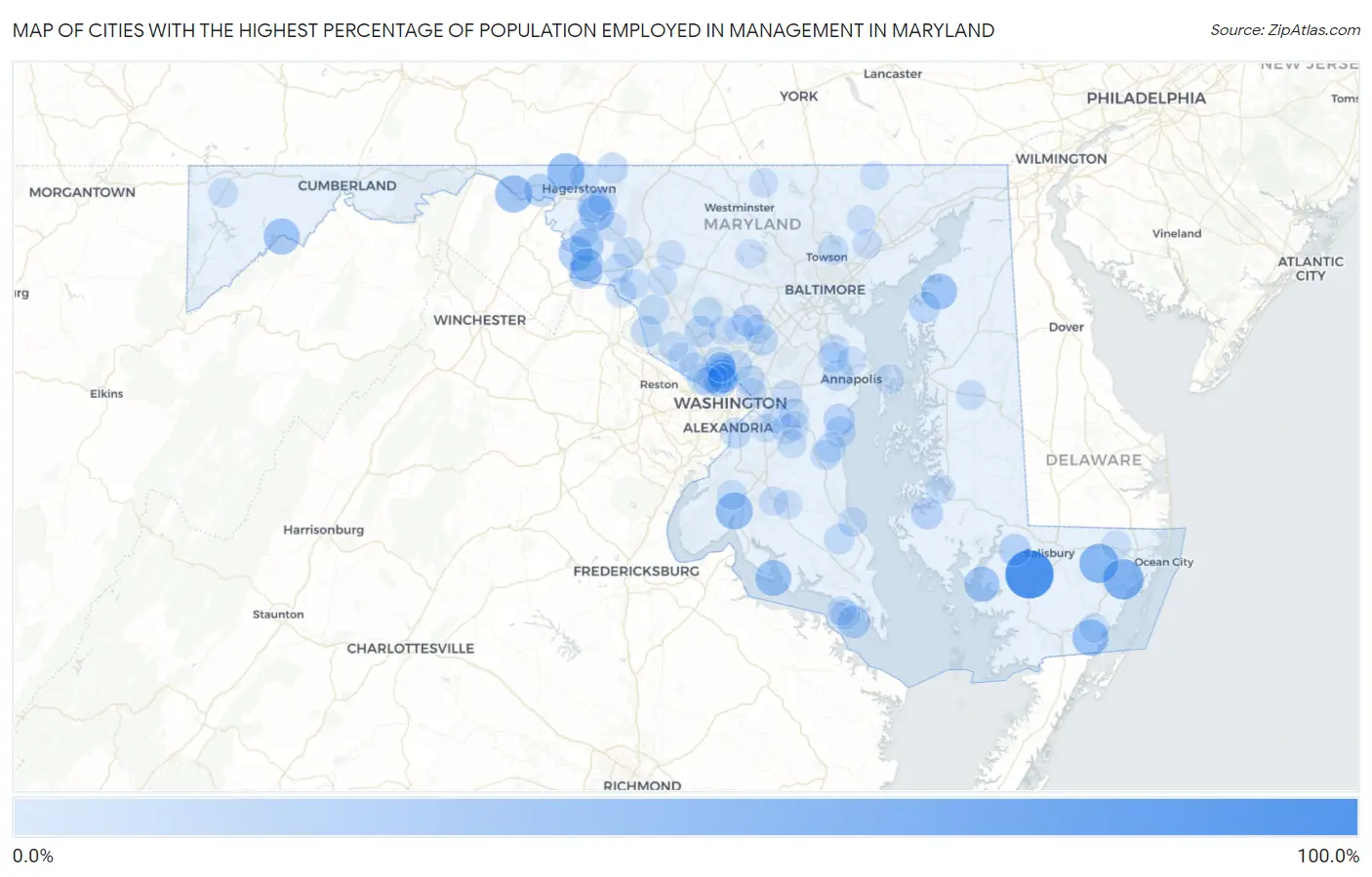Click the ALEXANDRIA map label

tap(727, 427)
